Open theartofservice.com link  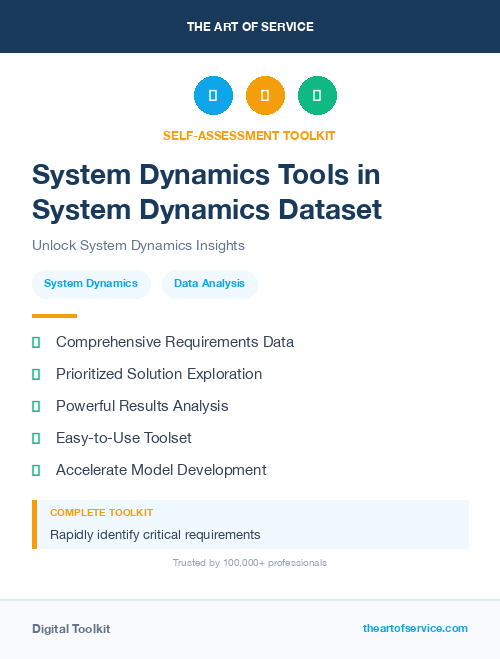[x=415, y=628]
